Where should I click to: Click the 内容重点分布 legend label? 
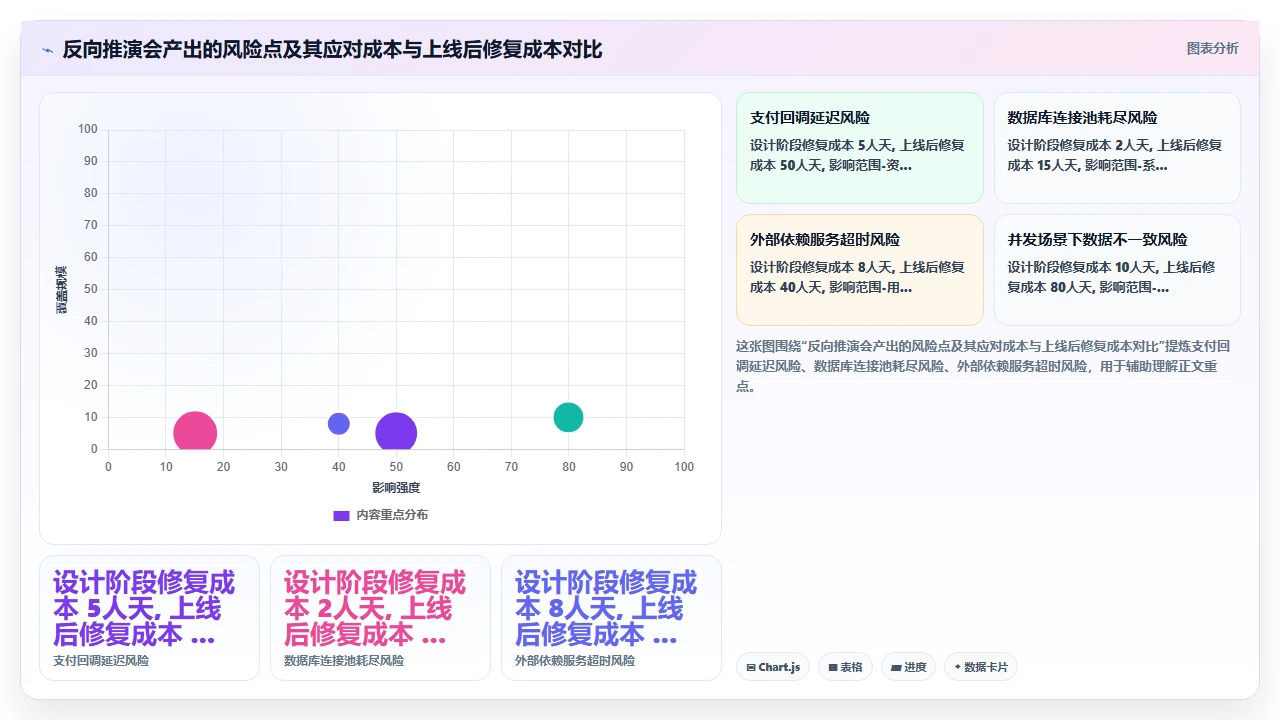point(392,515)
